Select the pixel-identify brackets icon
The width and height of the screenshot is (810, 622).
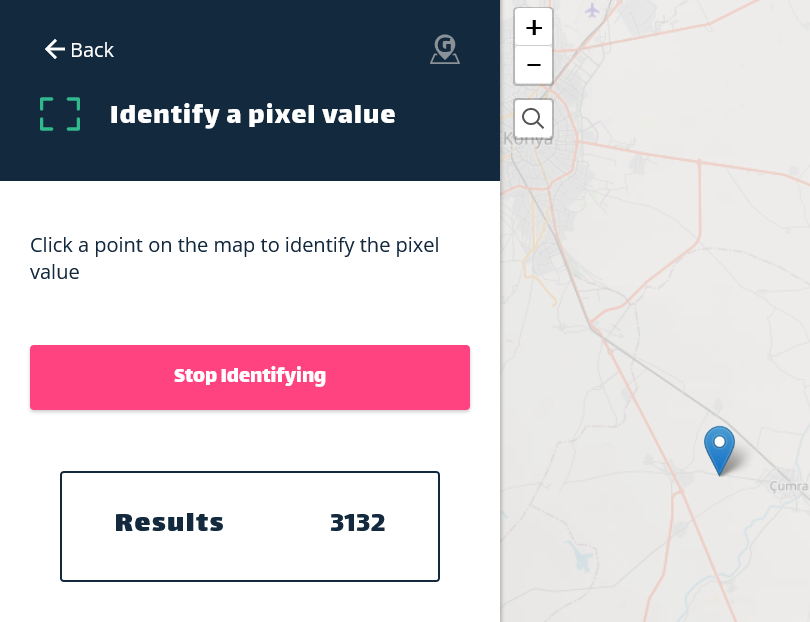[59, 114]
